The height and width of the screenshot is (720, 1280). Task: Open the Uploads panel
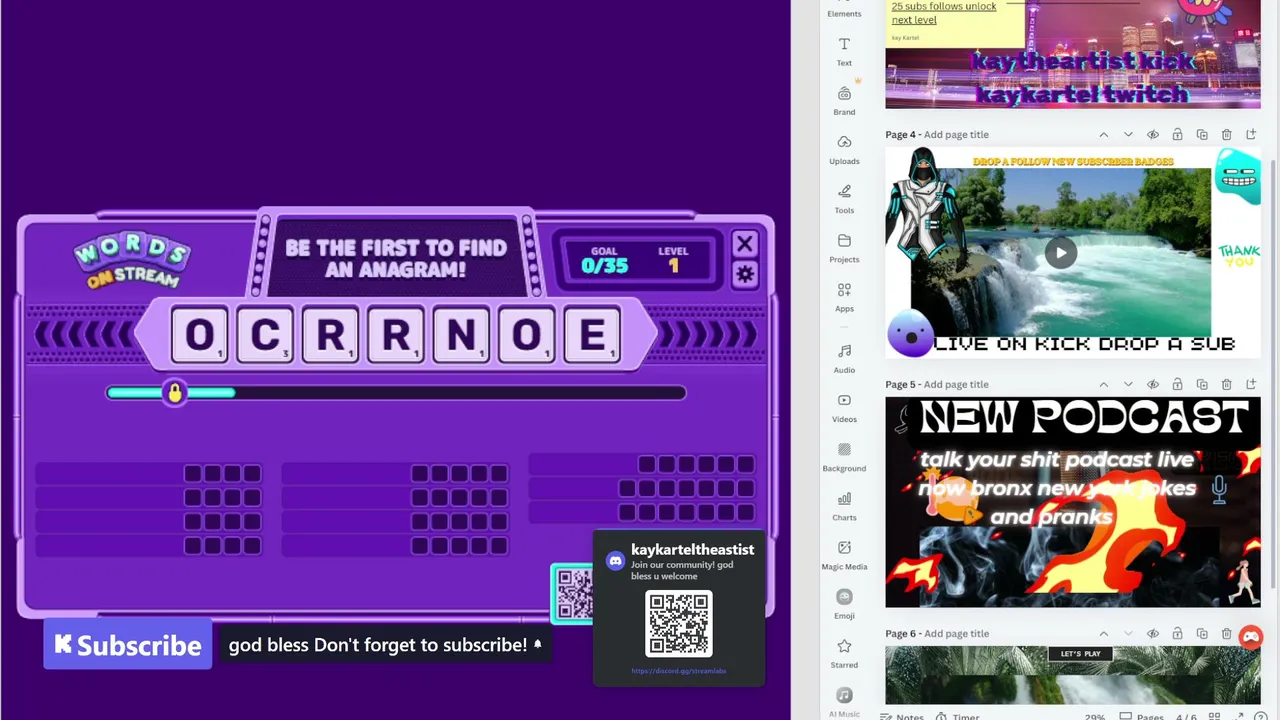[844, 150]
